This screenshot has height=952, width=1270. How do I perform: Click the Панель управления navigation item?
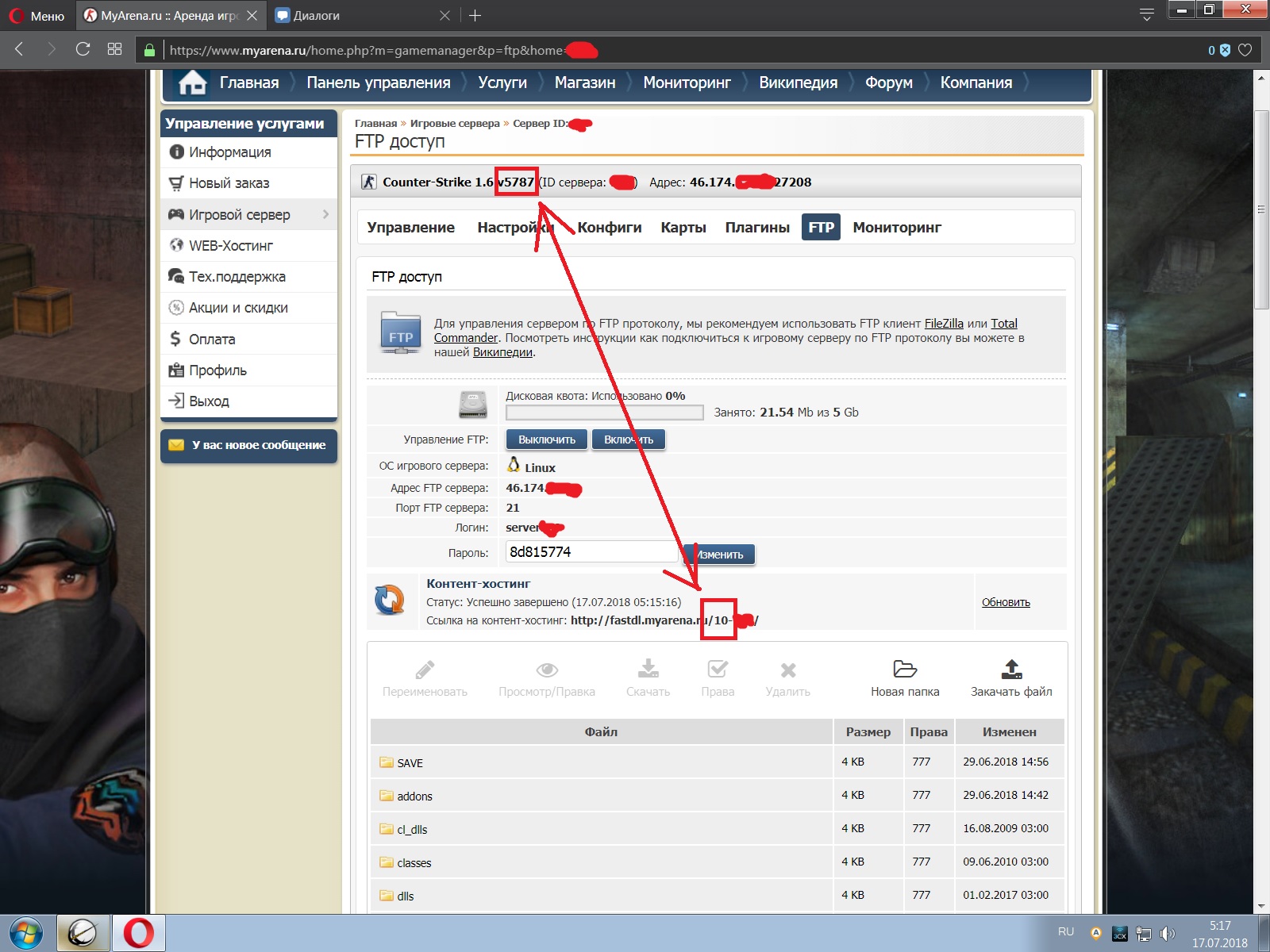click(x=379, y=83)
